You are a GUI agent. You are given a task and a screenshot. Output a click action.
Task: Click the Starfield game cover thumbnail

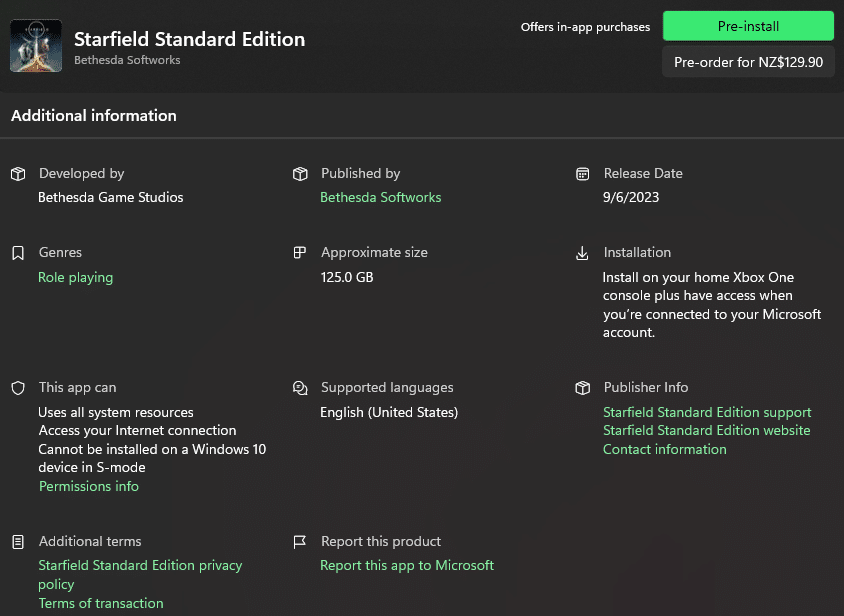click(x=36, y=46)
